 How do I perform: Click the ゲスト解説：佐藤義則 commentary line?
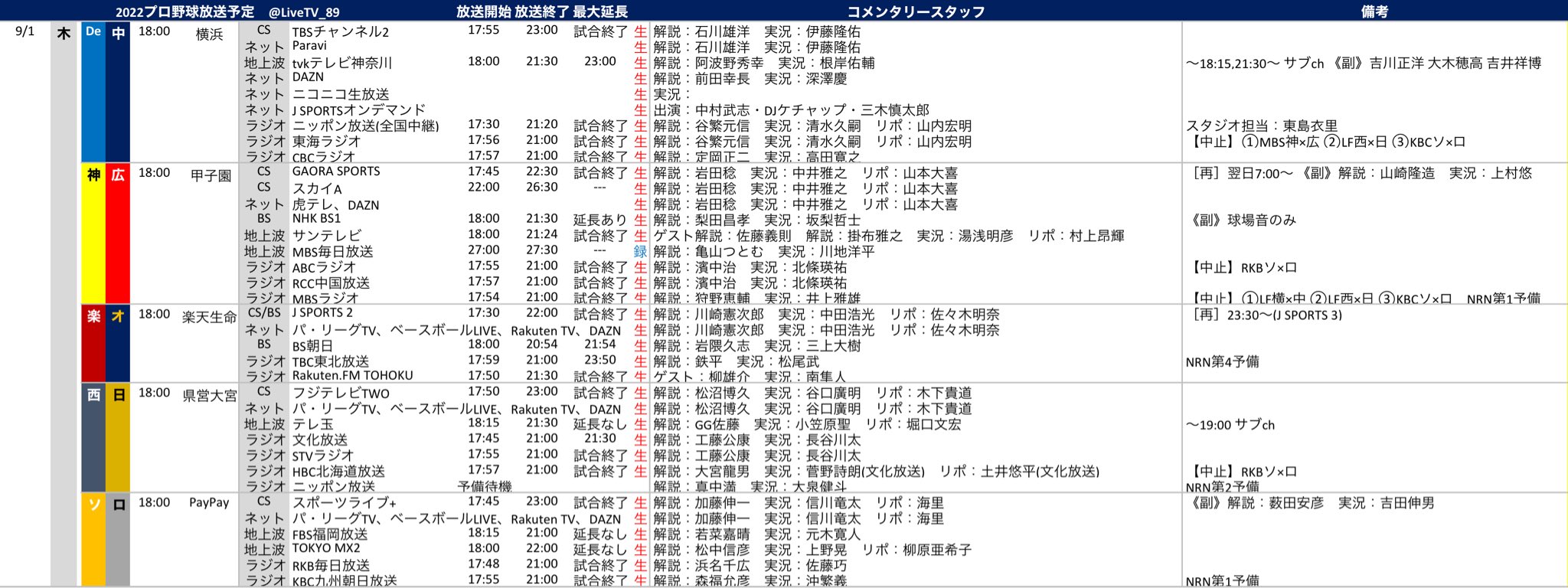click(x=722, y=236)
